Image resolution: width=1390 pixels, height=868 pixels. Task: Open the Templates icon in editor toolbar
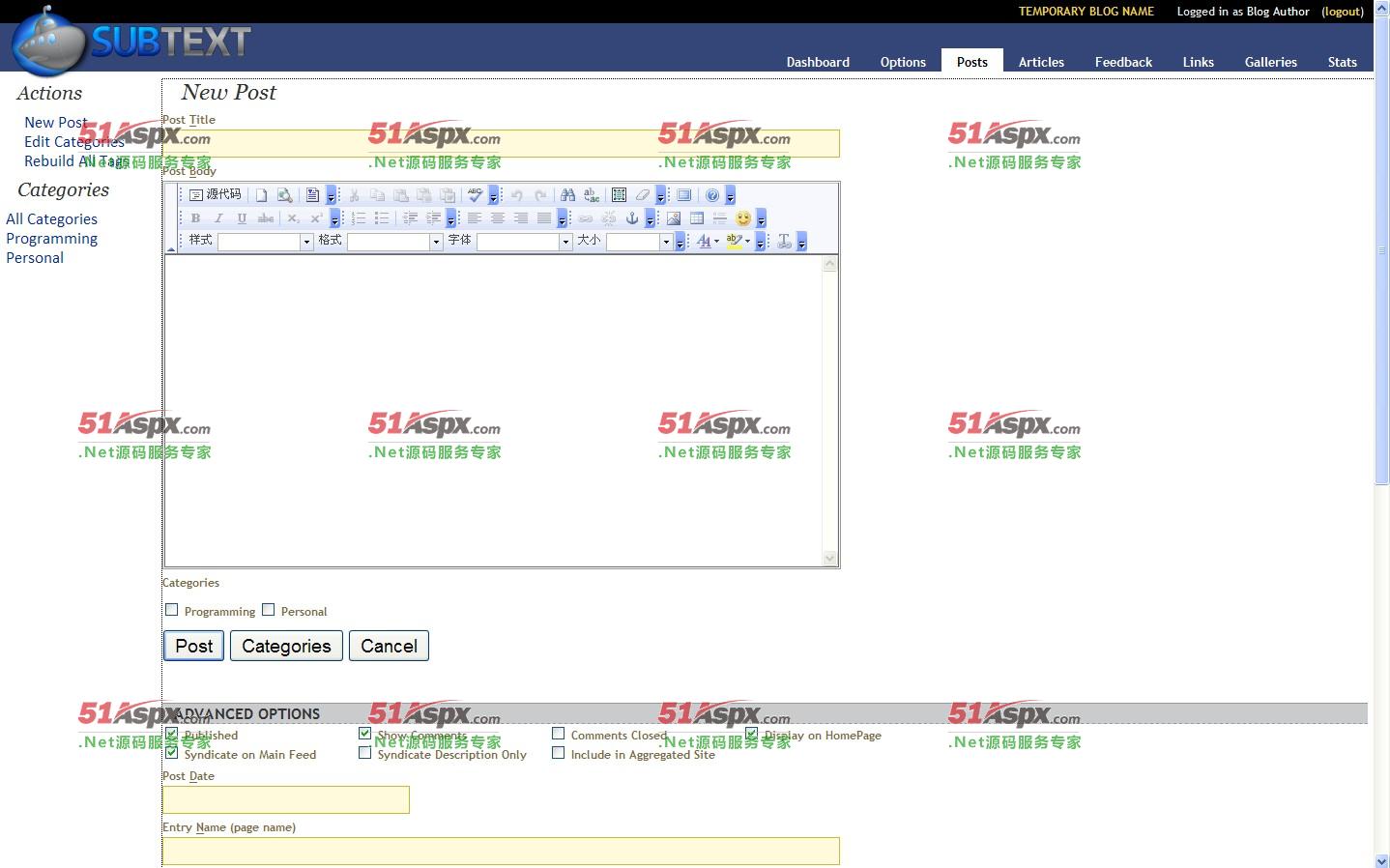click(x=312, y=195)
